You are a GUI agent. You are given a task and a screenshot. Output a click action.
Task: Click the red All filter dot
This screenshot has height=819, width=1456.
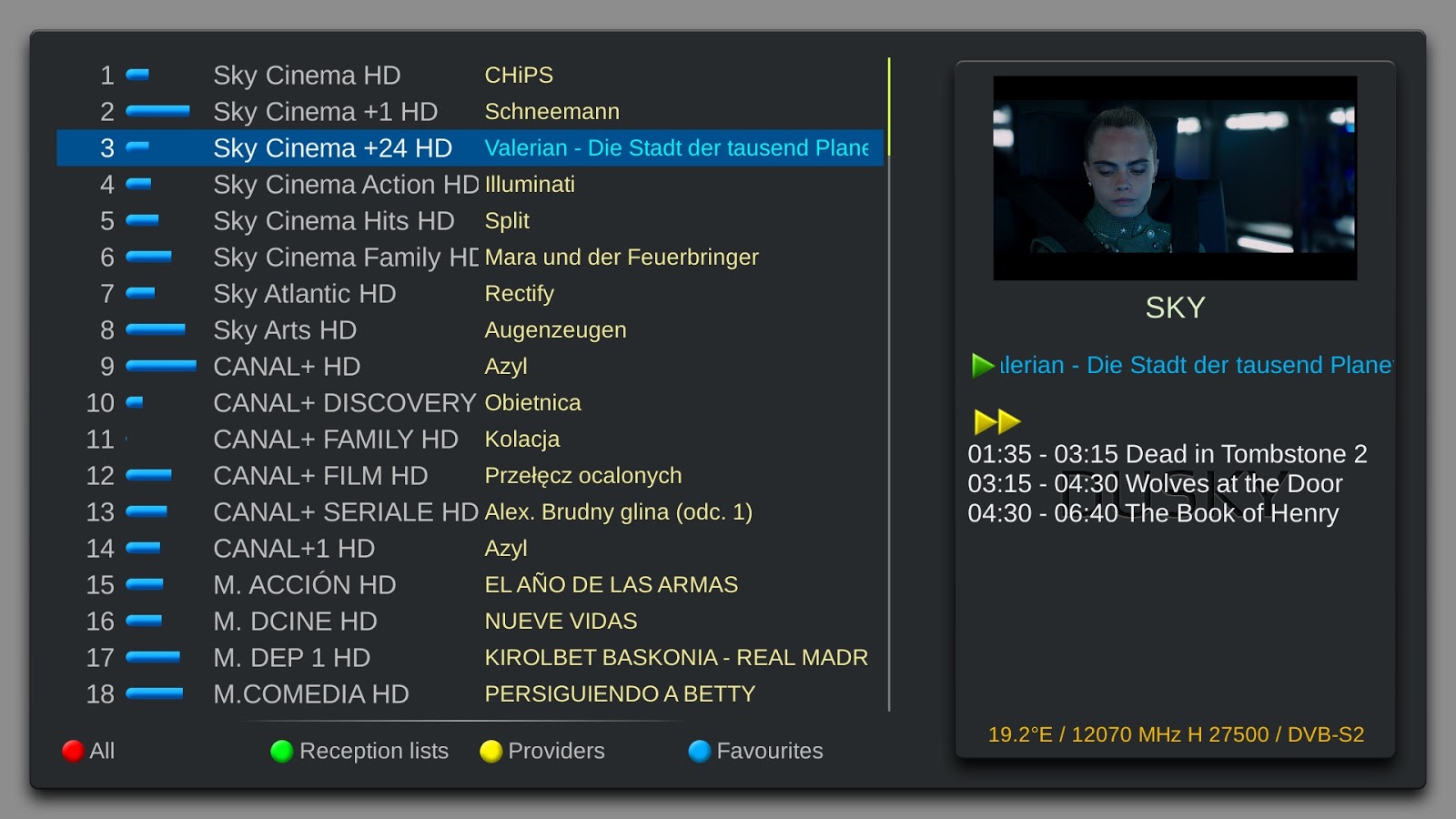coord(72,751)
